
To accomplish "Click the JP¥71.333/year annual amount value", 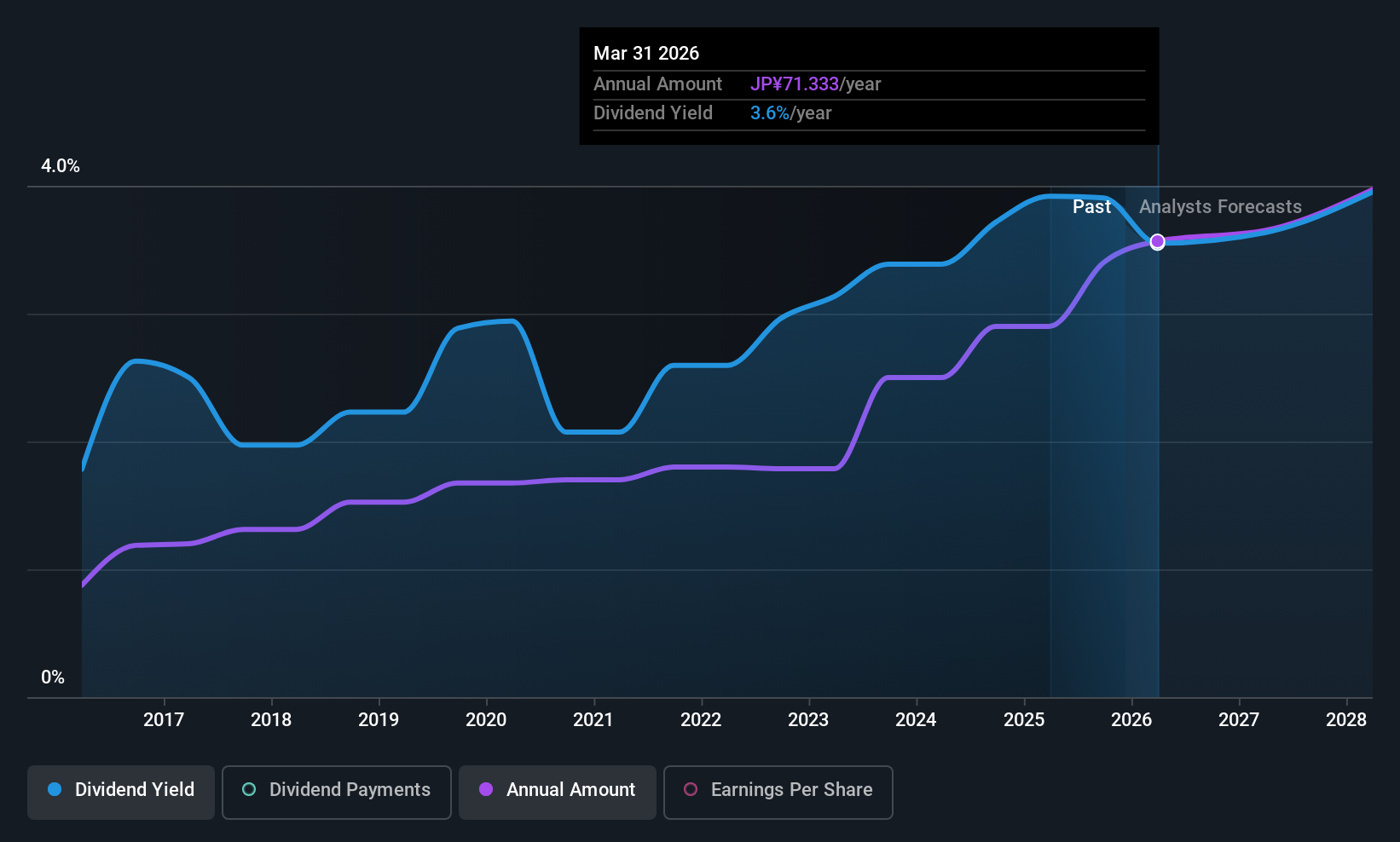I will (814, 84).
